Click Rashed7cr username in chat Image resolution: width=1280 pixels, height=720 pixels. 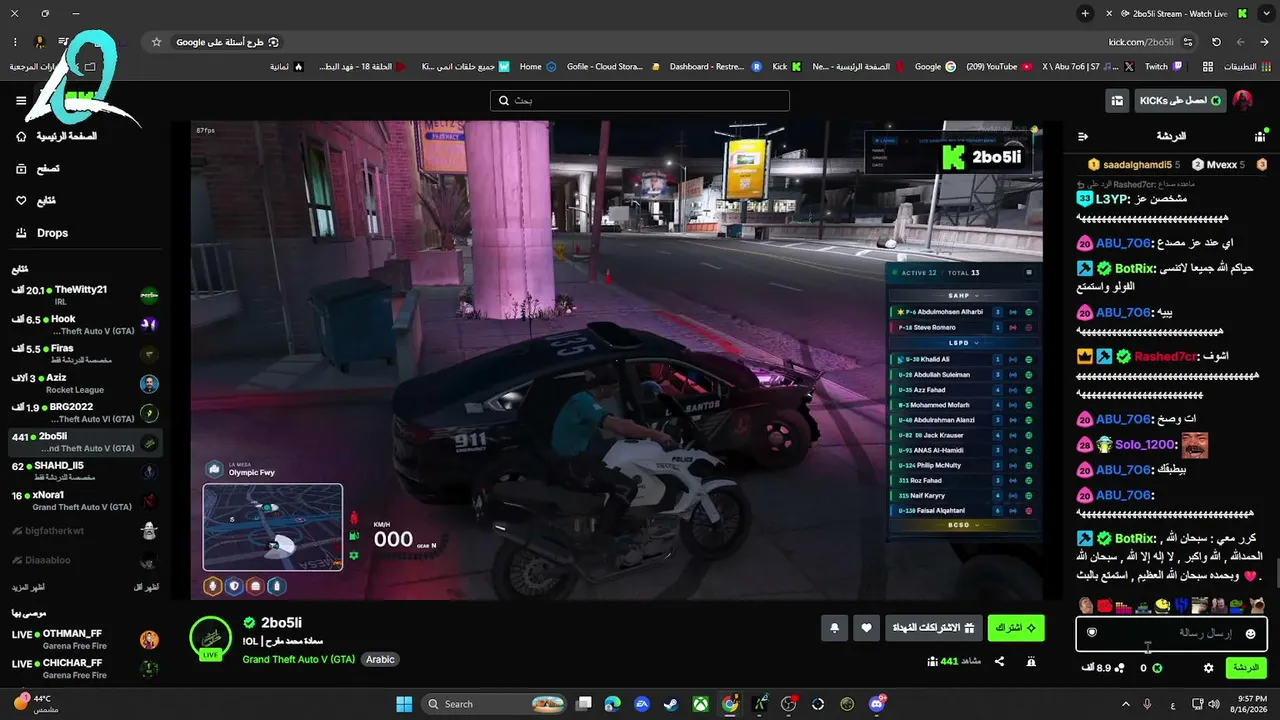pyautogui.click(x=1165, y=356)
